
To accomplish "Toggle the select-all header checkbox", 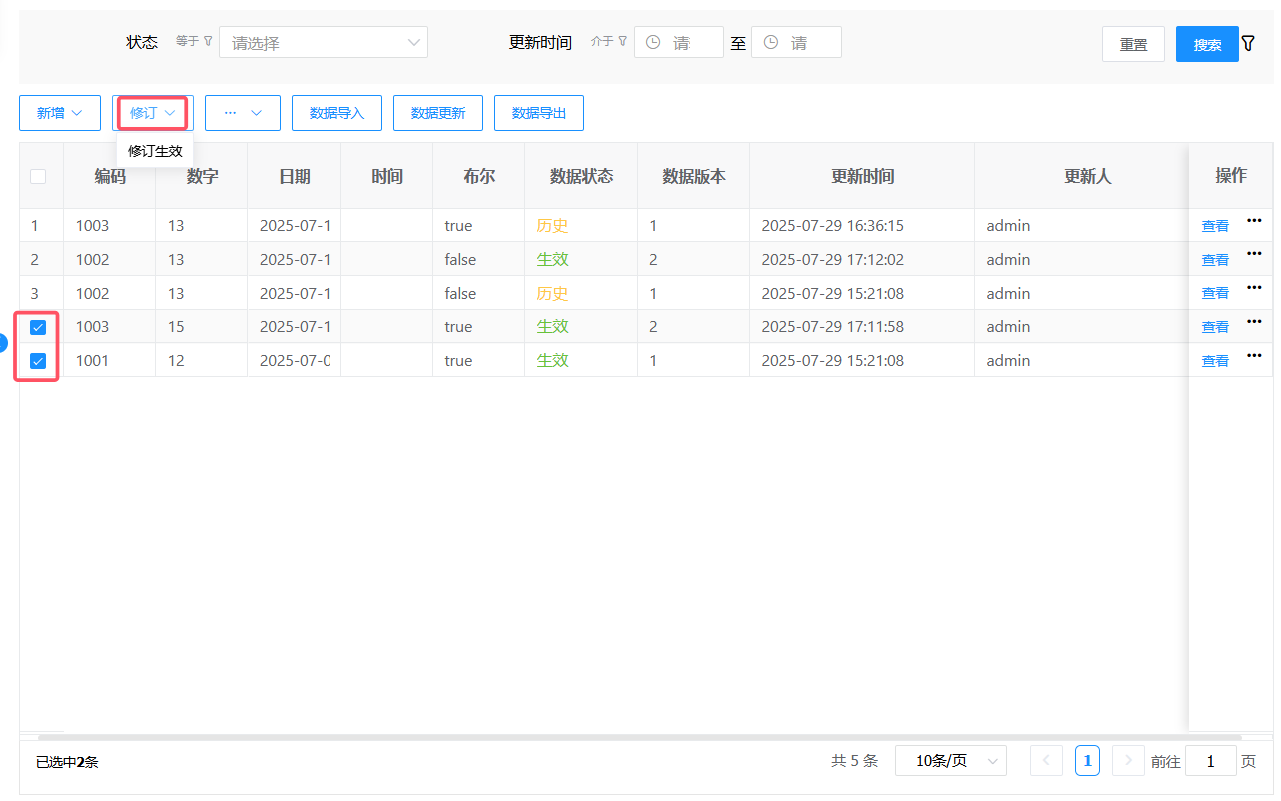I will pos(38,176).
